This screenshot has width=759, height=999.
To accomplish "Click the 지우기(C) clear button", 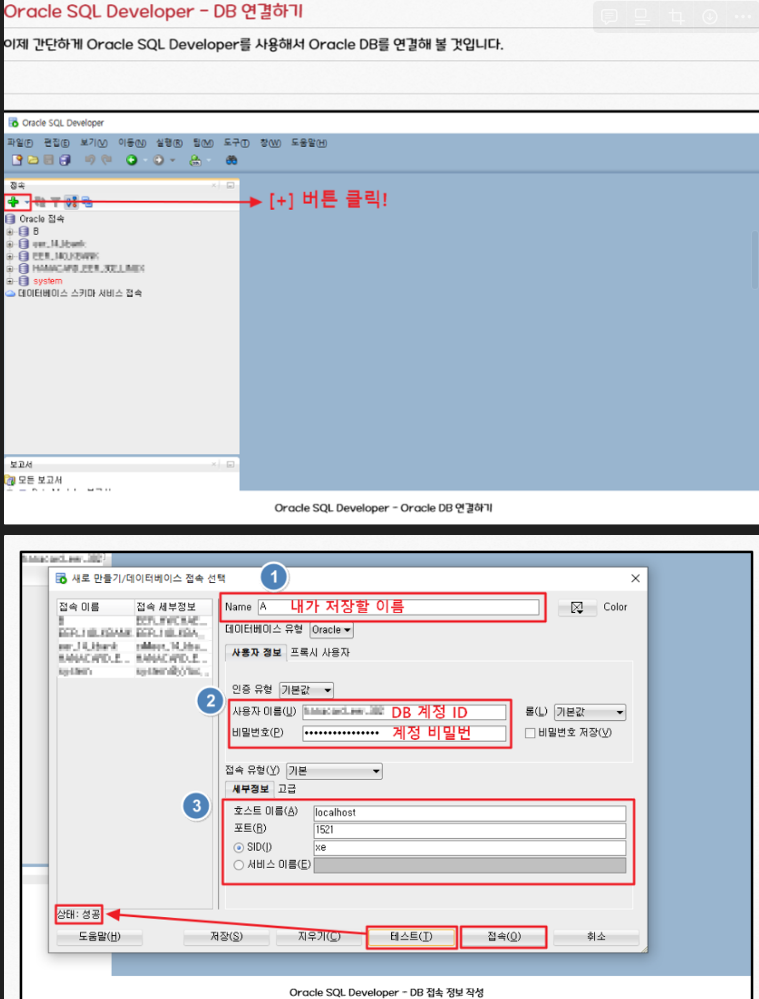I will pyautogui.click(x=319, y=937).
